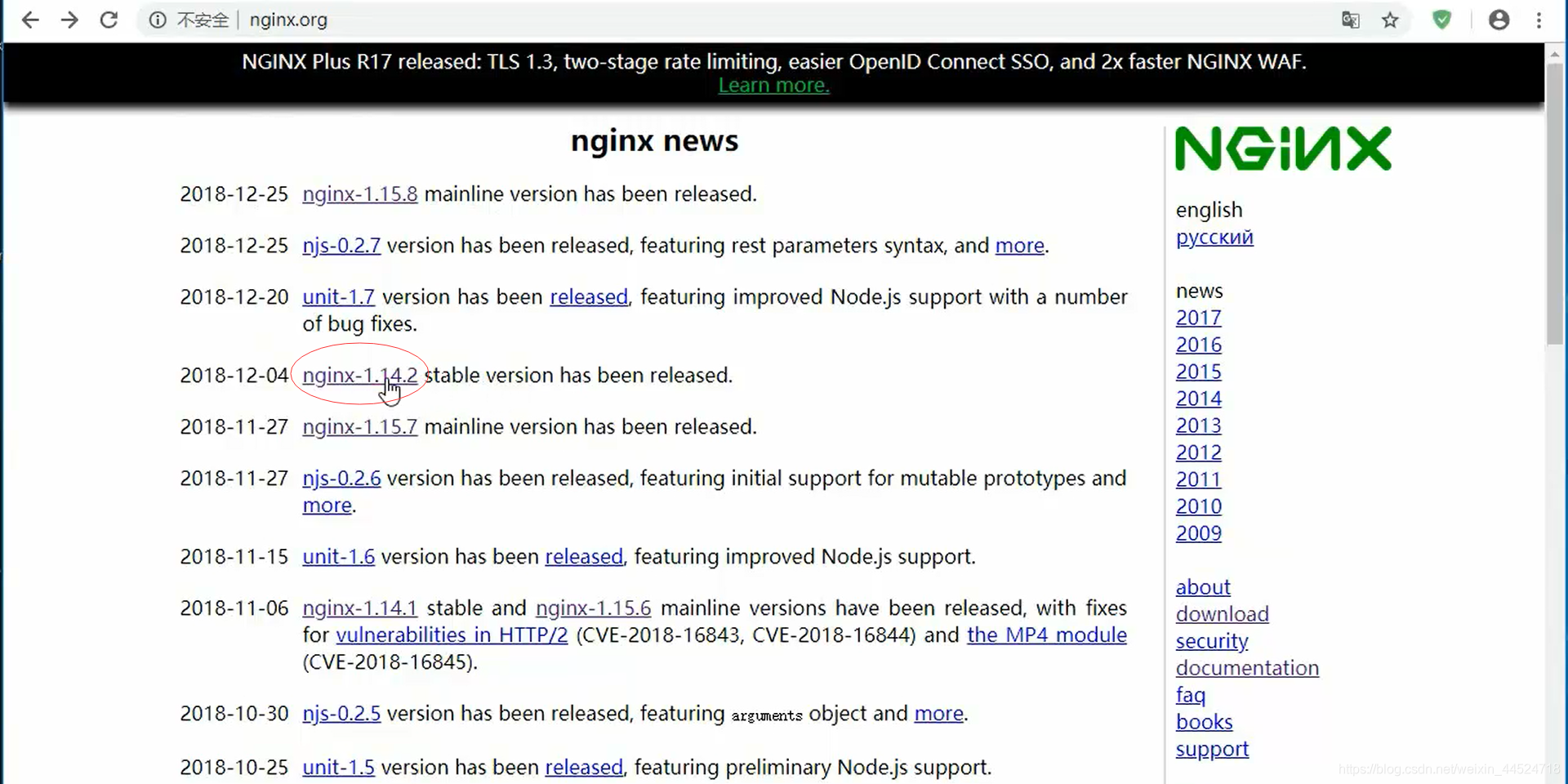
Task: Open the released link for unit-1.5
Action: (x=584, y=768)
